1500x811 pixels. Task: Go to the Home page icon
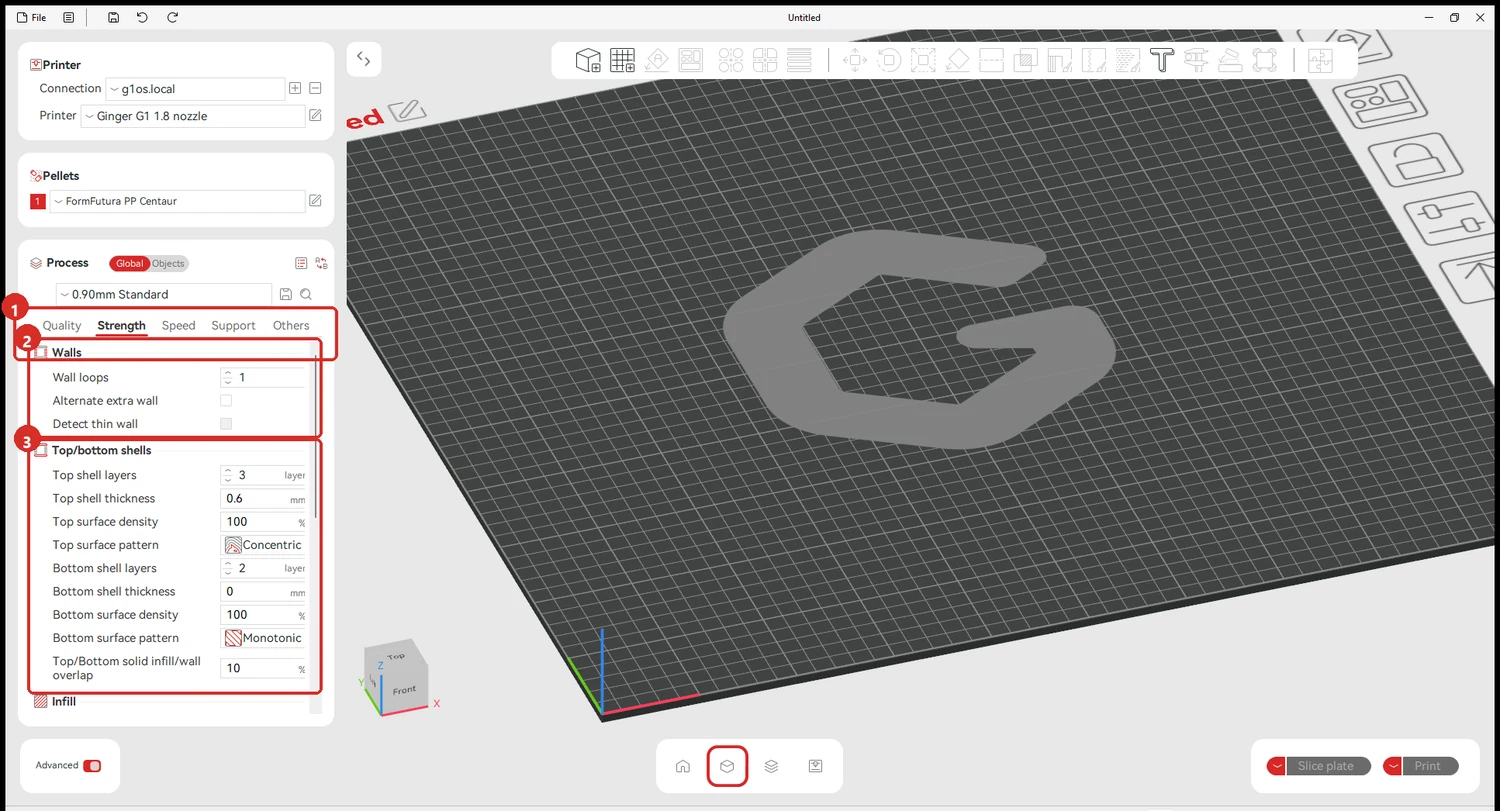pyautogui.click(x=683, y=766)
